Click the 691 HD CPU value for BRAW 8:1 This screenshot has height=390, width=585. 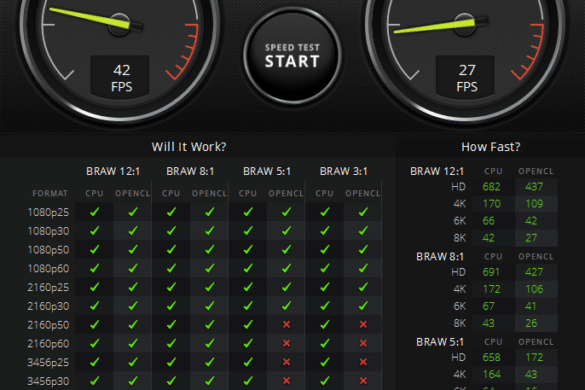pyautogui.click(x=491, y=272)
